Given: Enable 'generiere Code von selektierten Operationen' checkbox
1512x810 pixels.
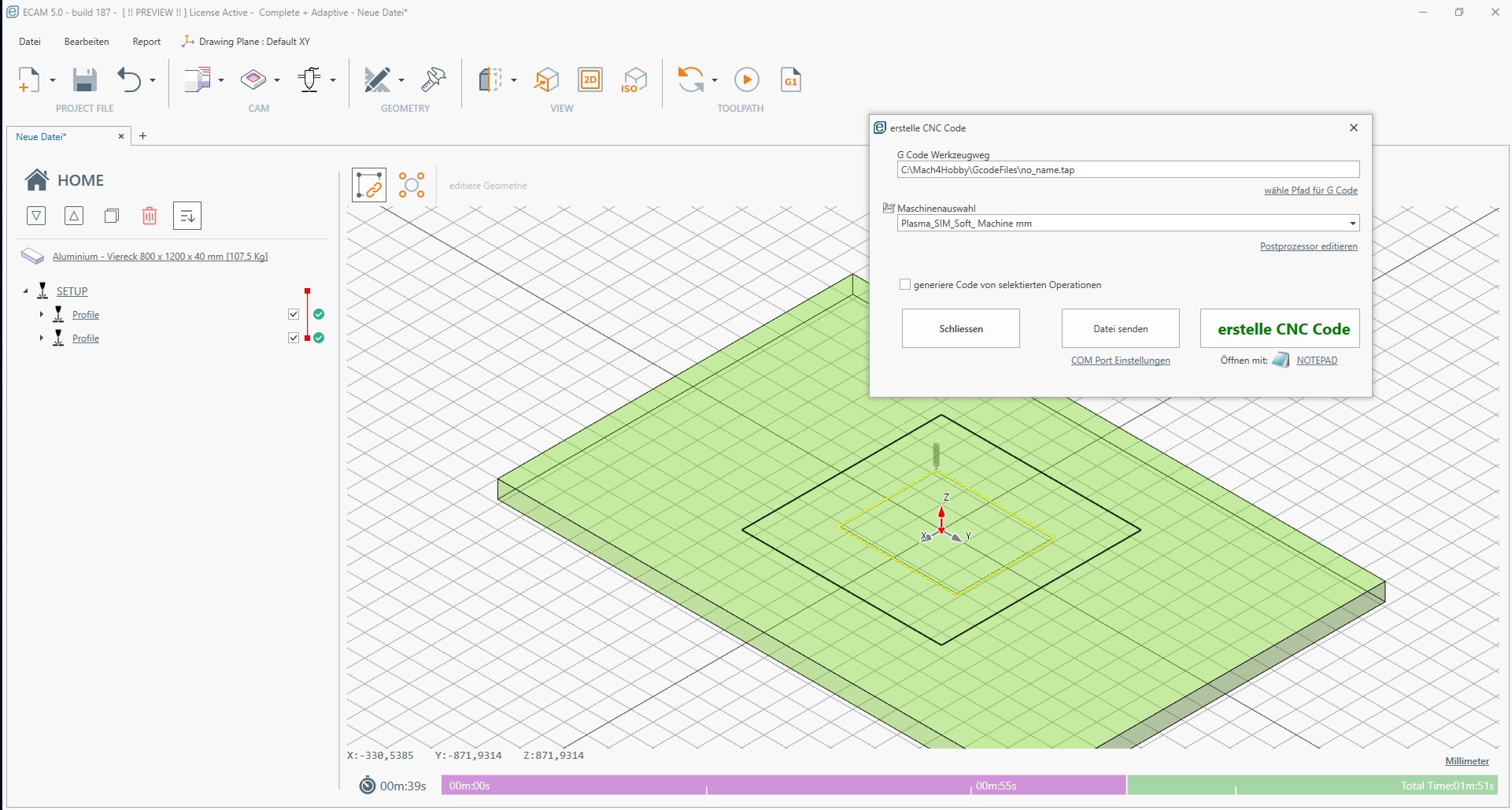Looking at the screenshot, I should [x=905, y=285].
